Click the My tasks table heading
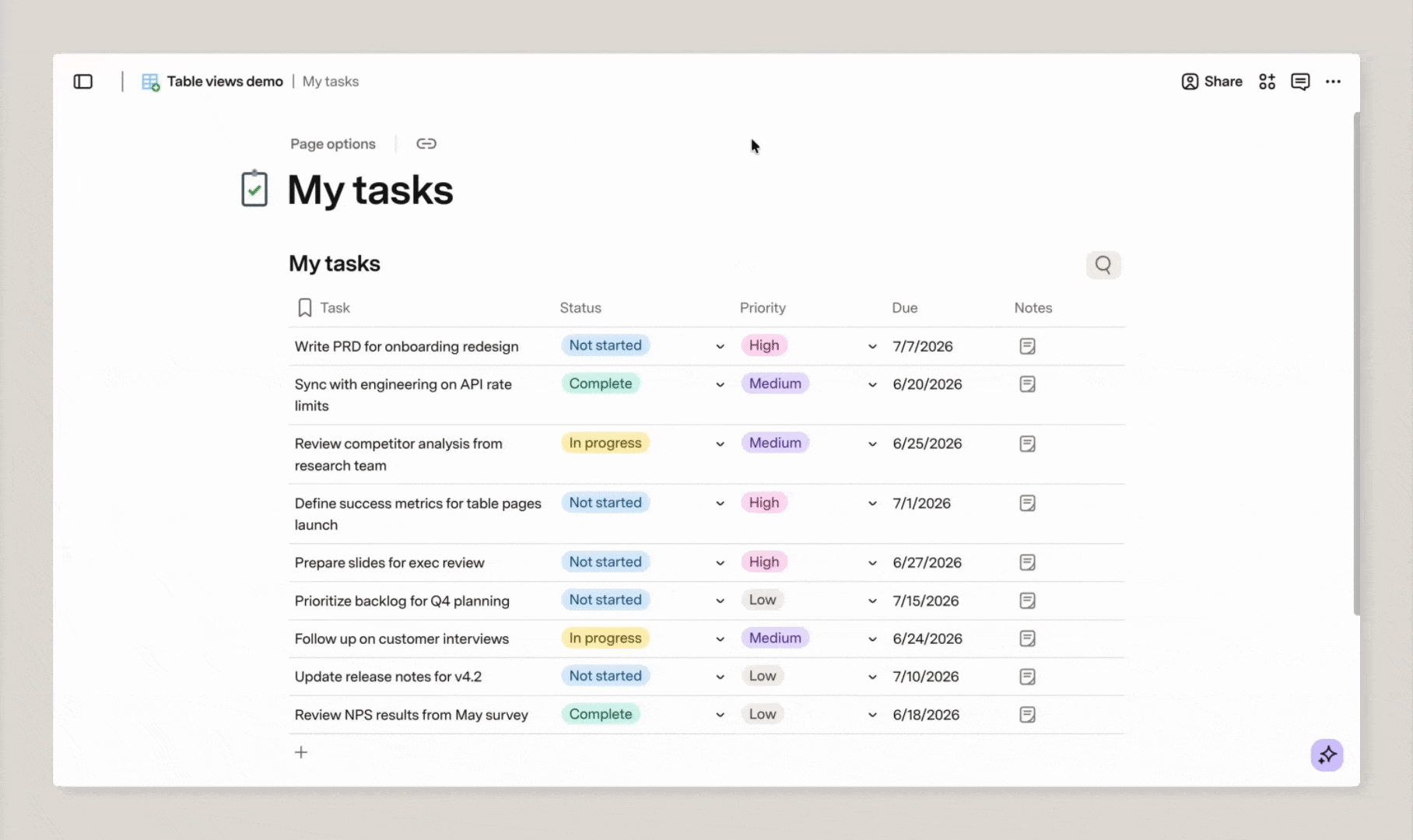 click(335, 264)
